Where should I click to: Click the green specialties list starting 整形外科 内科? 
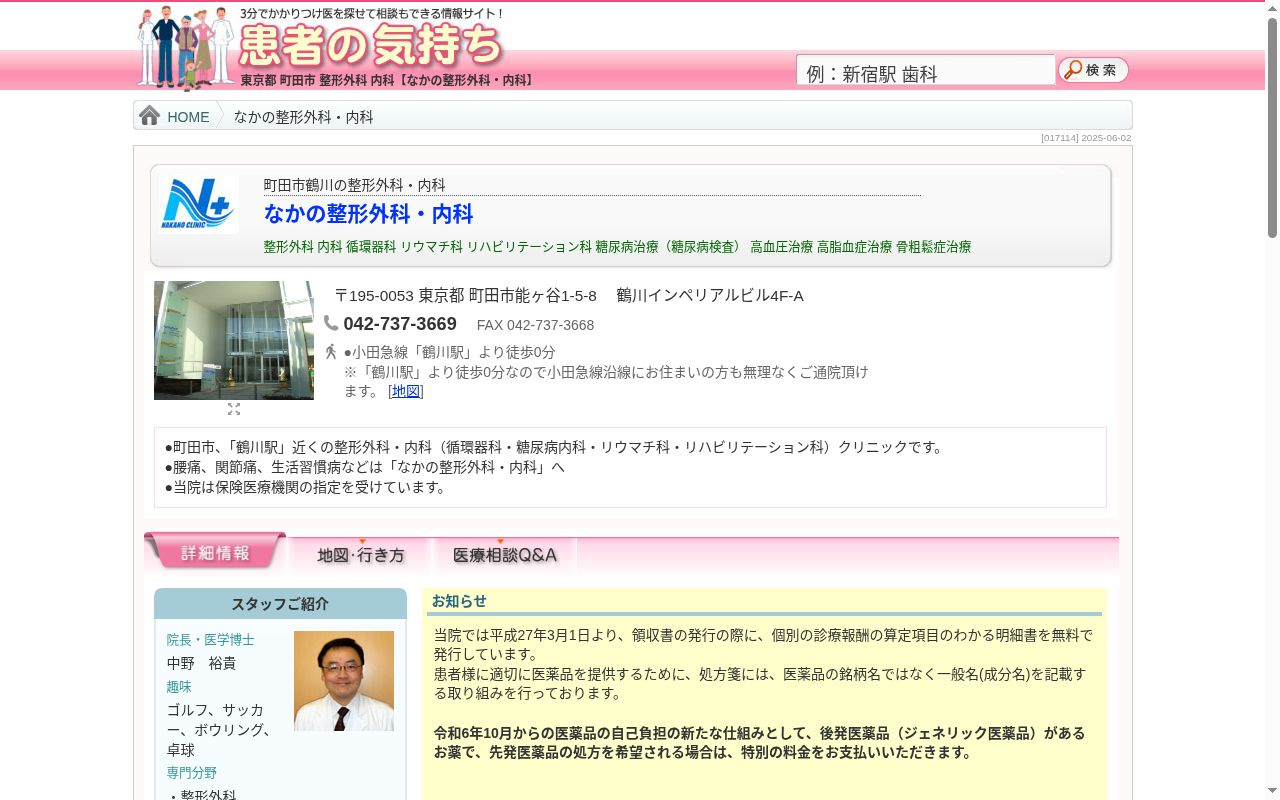pyautogui.click(x=617, y=246)
